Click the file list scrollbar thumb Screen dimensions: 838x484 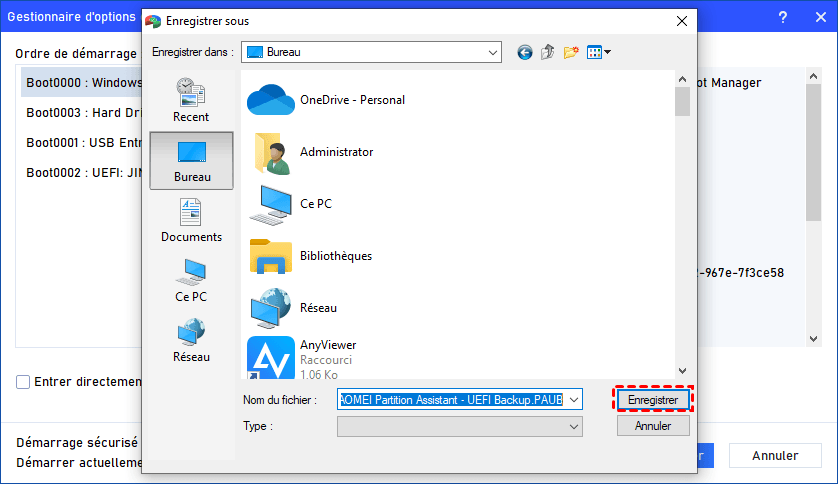click(x=682, y=102)
